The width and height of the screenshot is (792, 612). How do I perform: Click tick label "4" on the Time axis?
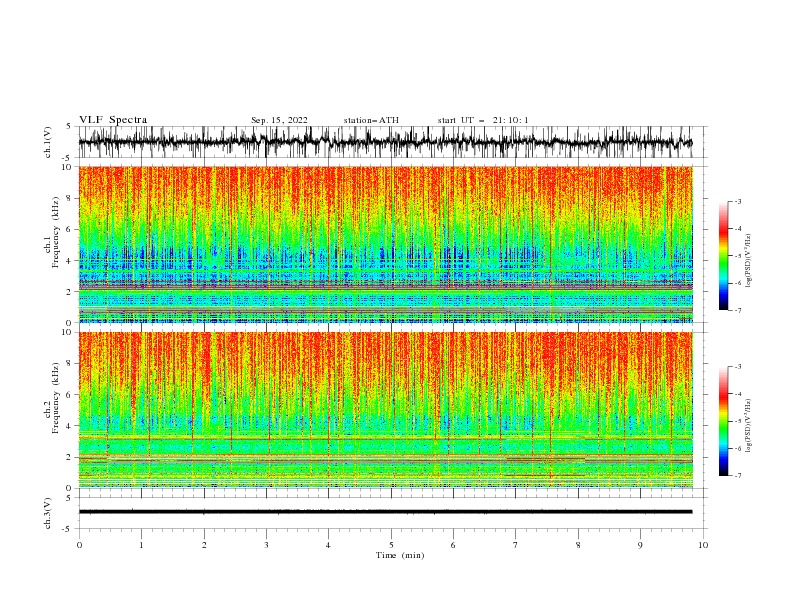pyautogui.click(x=328, y=545)
